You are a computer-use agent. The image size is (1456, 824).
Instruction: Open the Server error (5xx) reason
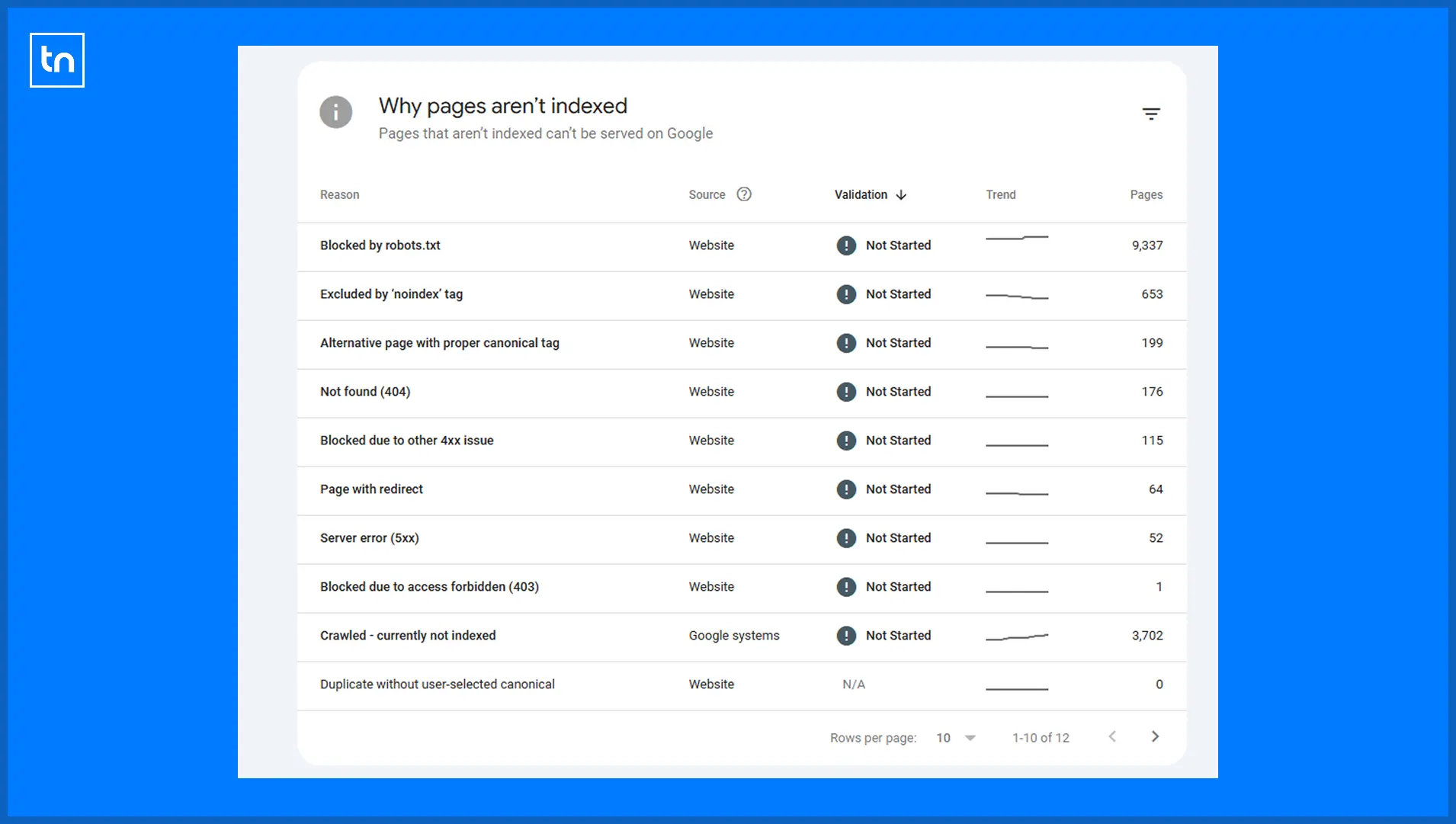coord(369,538)
